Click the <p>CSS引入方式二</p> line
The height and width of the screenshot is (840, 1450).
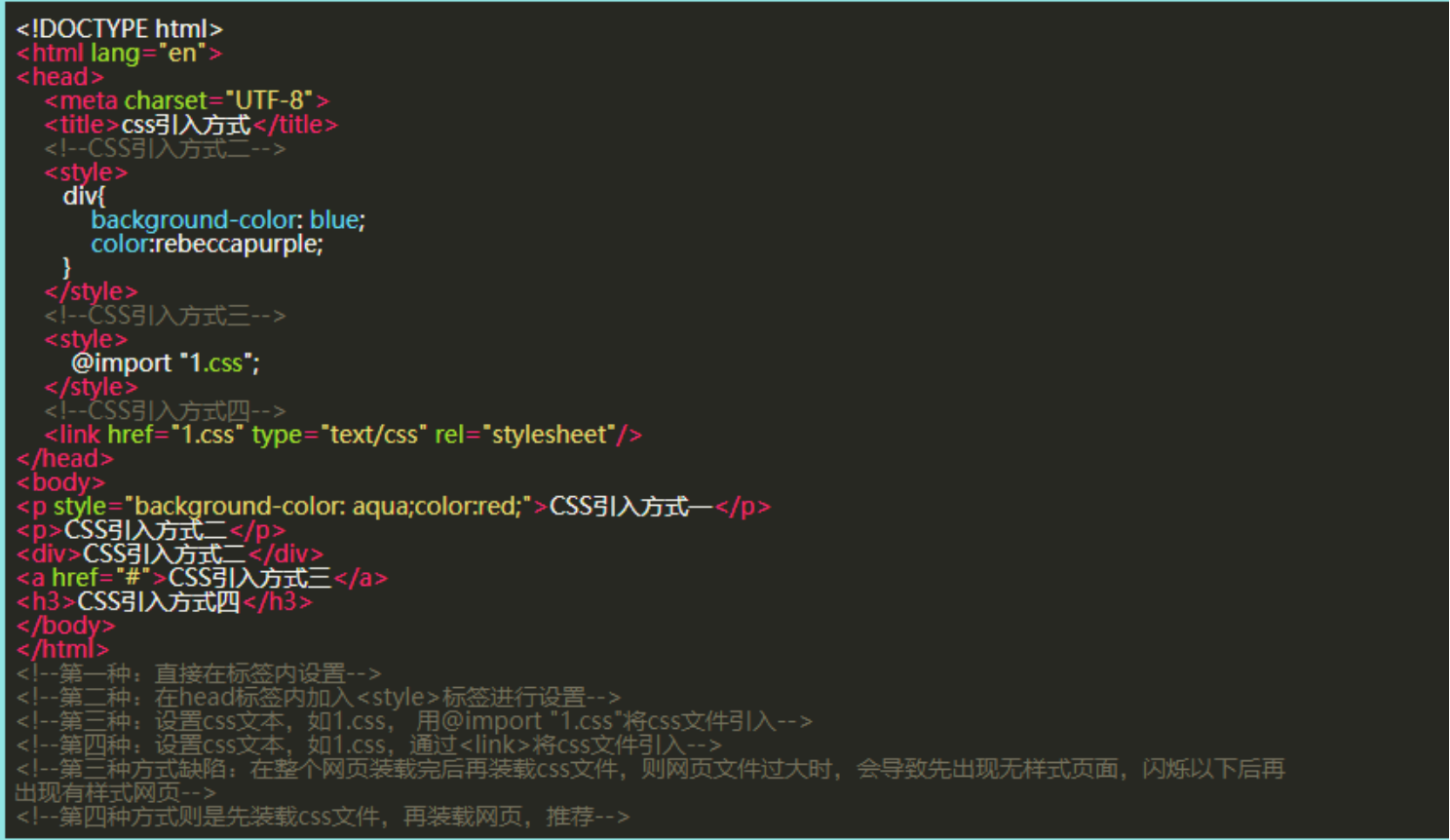pos(151,530)
